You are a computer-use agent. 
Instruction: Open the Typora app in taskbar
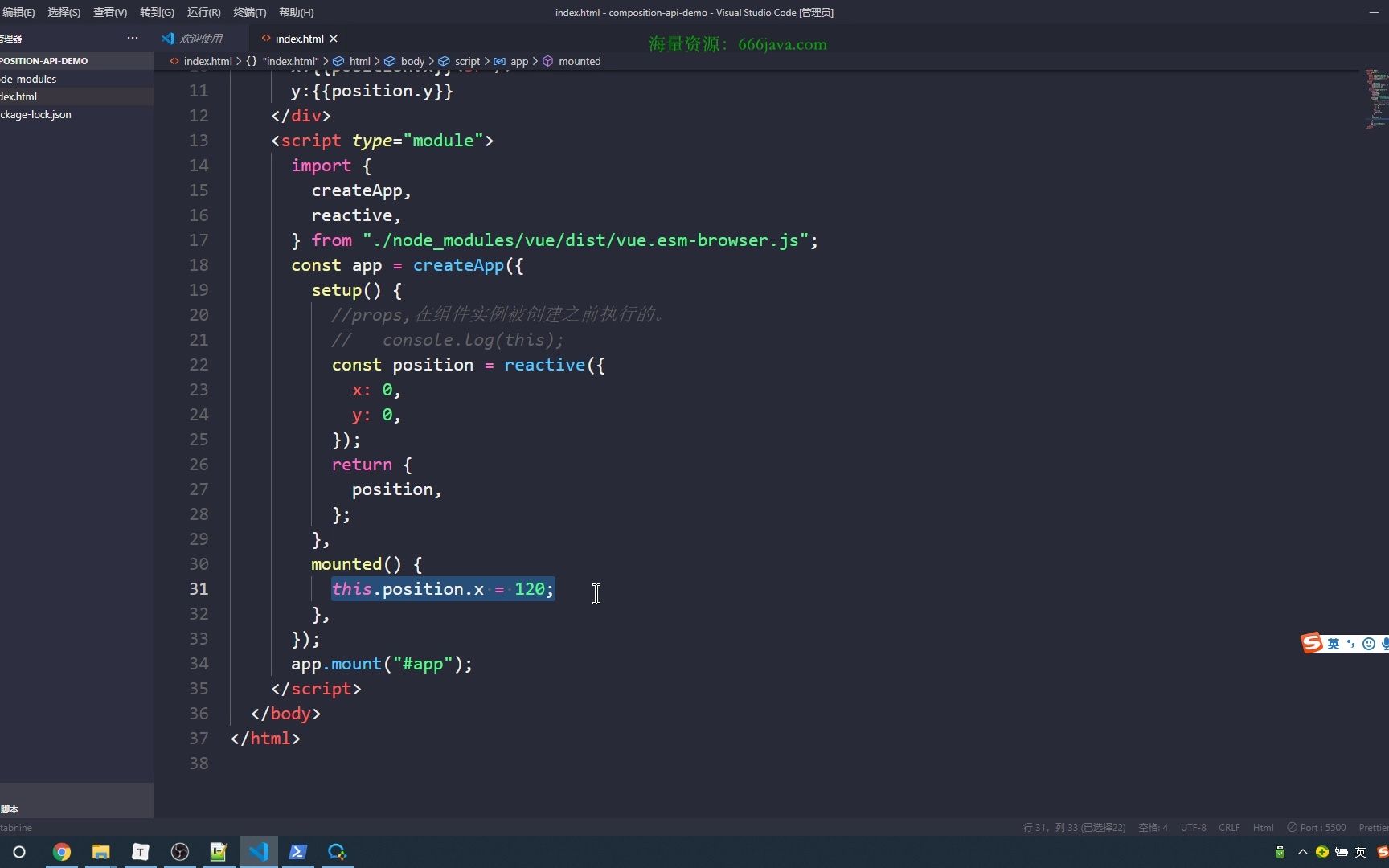(140, 852)
